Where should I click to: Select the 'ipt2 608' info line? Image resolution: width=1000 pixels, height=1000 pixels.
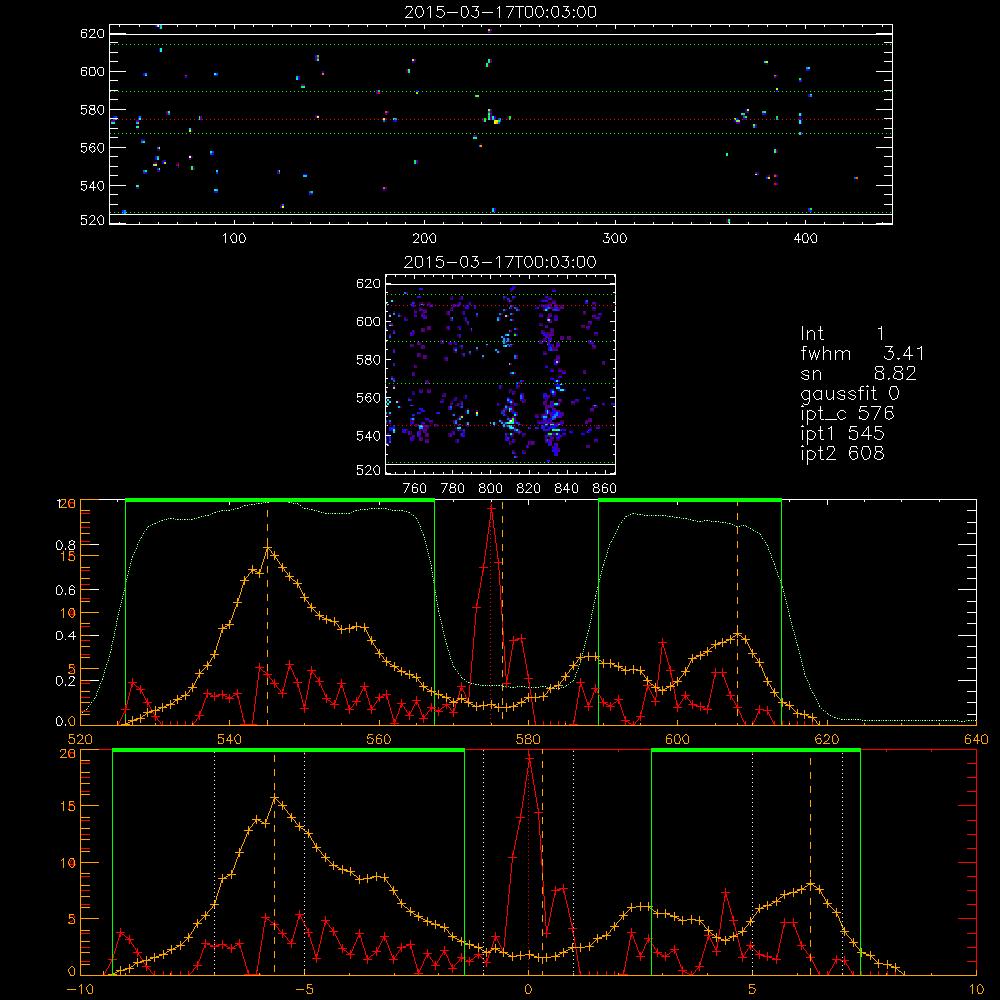click(842, 453)
